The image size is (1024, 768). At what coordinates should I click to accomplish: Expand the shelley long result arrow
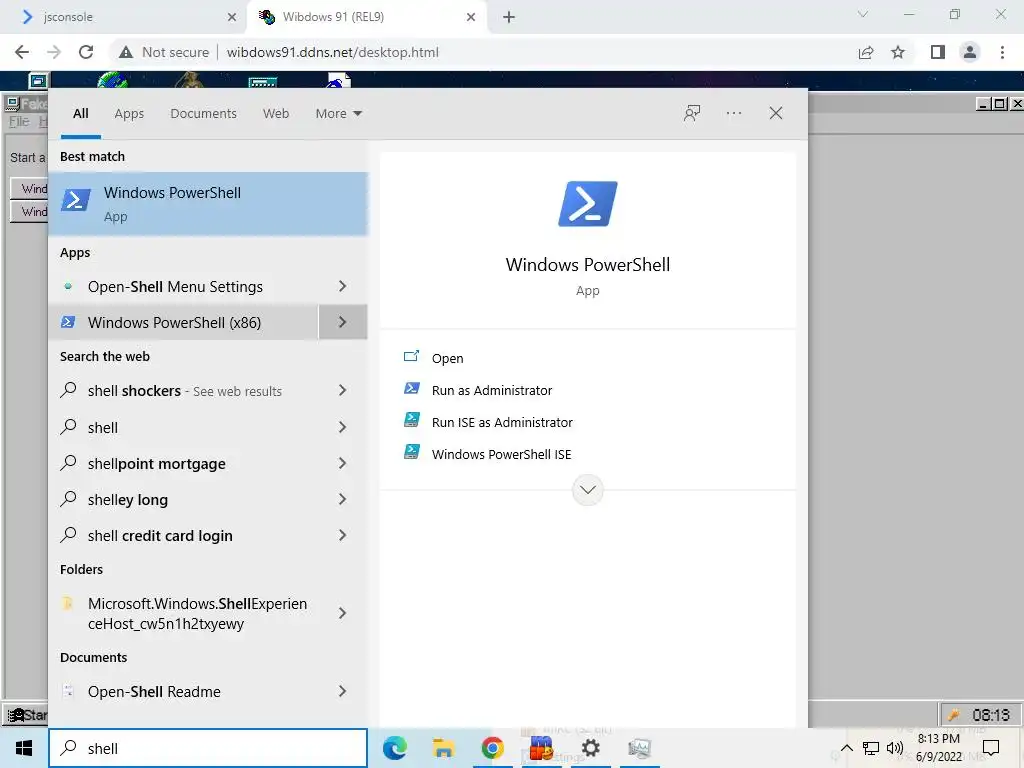click(342, 499)
